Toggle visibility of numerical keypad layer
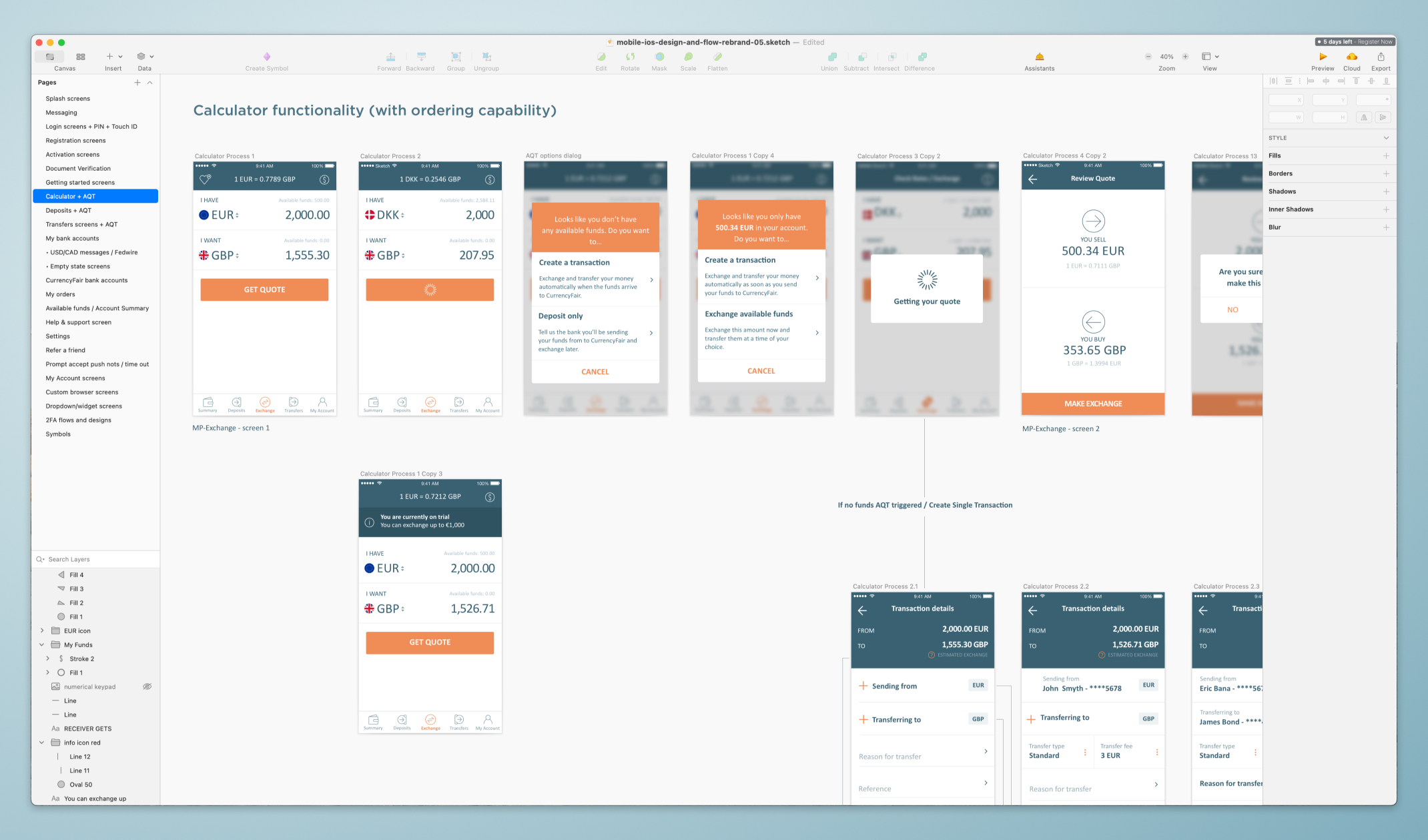The width and height of the screenshot is (1428, 840). 147,687
